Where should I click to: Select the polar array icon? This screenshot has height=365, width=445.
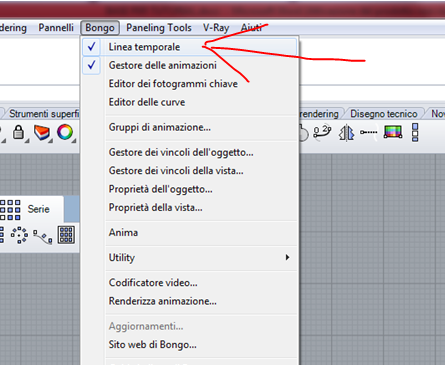19,235
